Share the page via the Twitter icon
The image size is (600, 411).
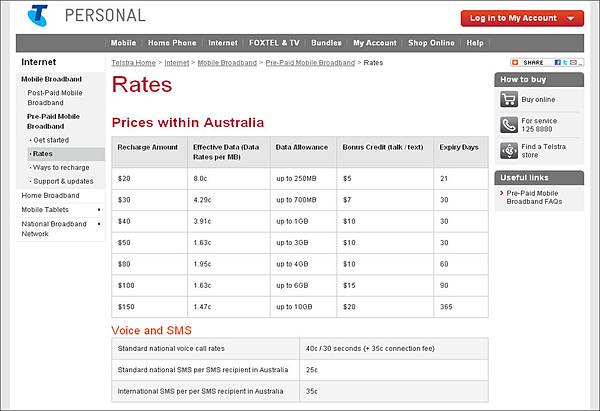coord(565,62)
